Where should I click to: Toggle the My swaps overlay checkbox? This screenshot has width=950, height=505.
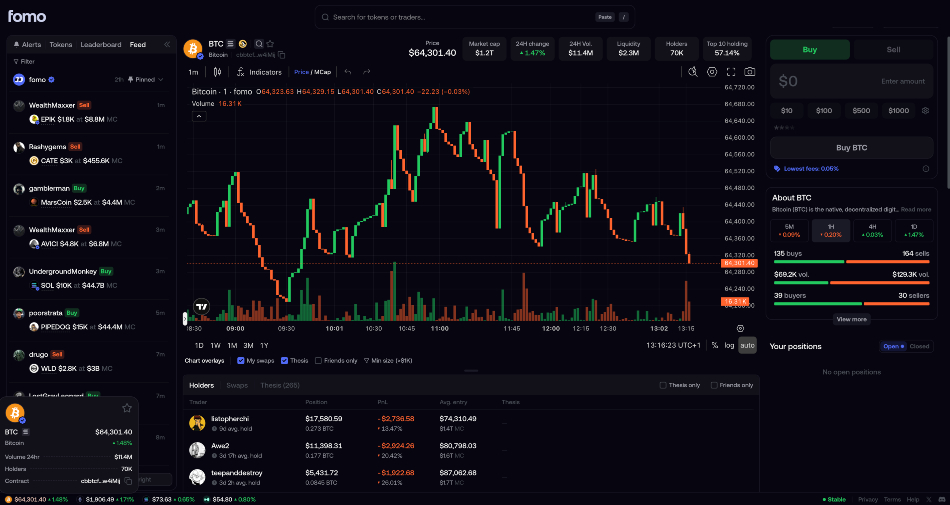pyautogui.click(x=241, y=361)
